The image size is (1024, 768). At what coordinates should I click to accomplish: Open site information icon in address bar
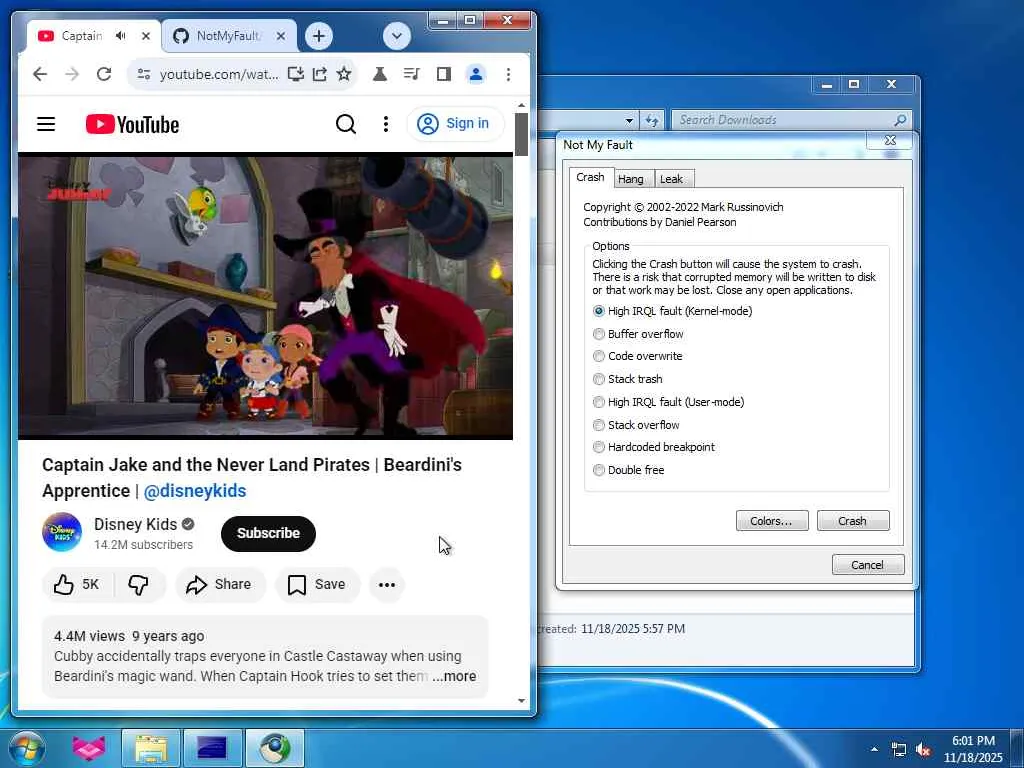click(144, 74)
